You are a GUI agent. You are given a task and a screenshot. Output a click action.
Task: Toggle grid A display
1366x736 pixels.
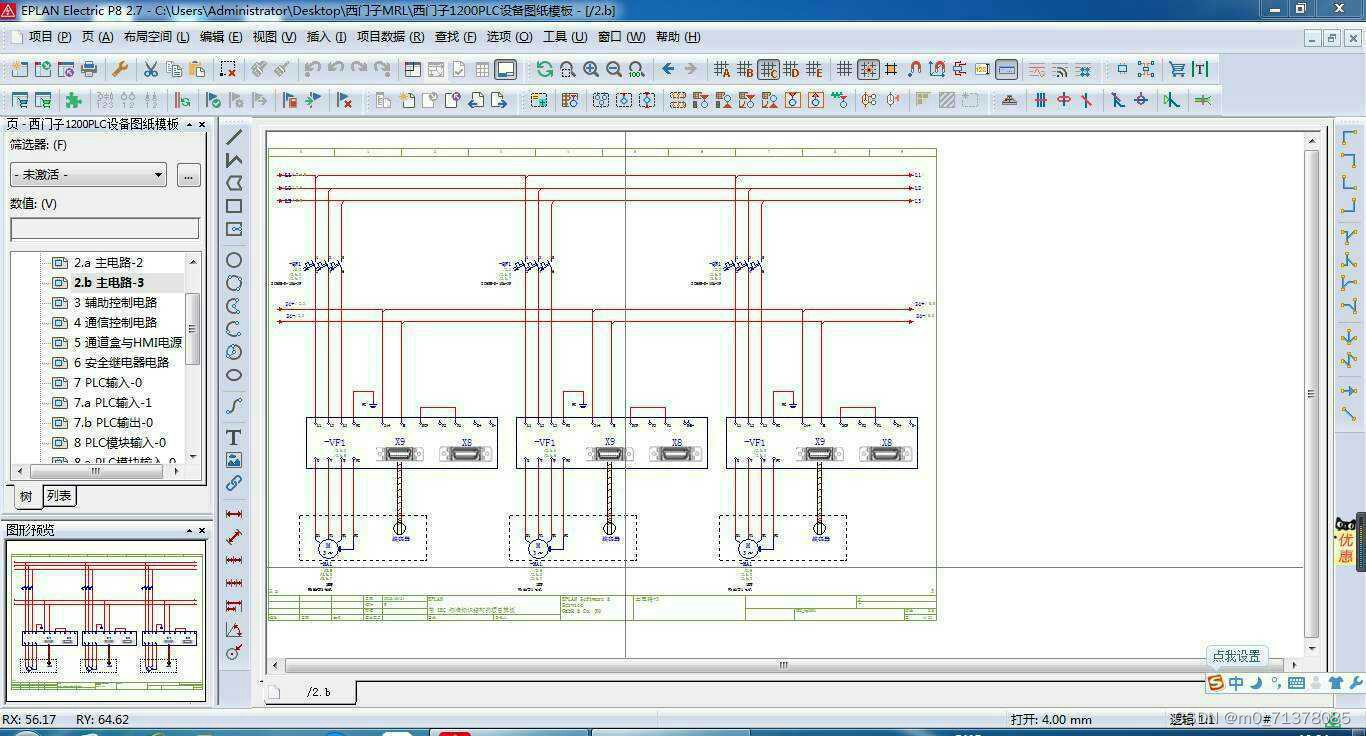(x=722, y=69)
